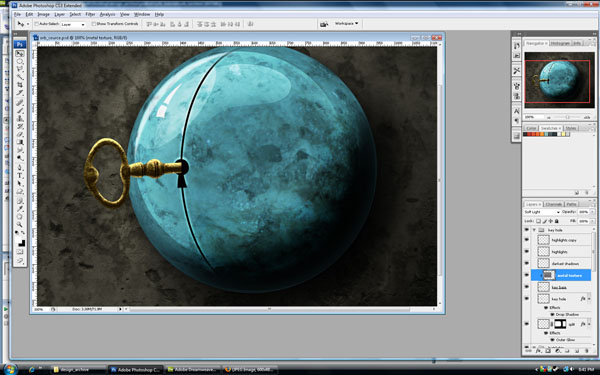Hide the 'highlights' layer

(527, 251)
